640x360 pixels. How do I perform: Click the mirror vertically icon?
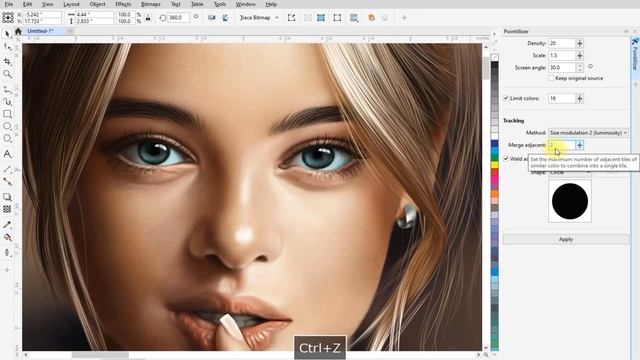tap(225, 18)
